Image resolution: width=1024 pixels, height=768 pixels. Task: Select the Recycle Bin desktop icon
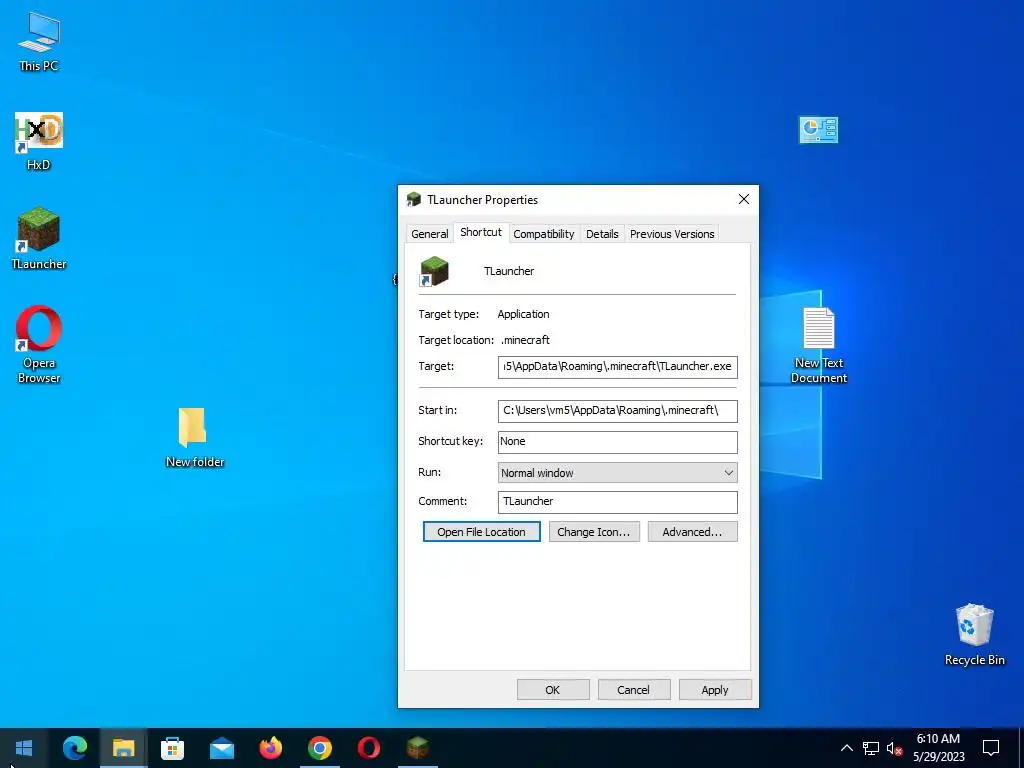[x=974, y=634]
